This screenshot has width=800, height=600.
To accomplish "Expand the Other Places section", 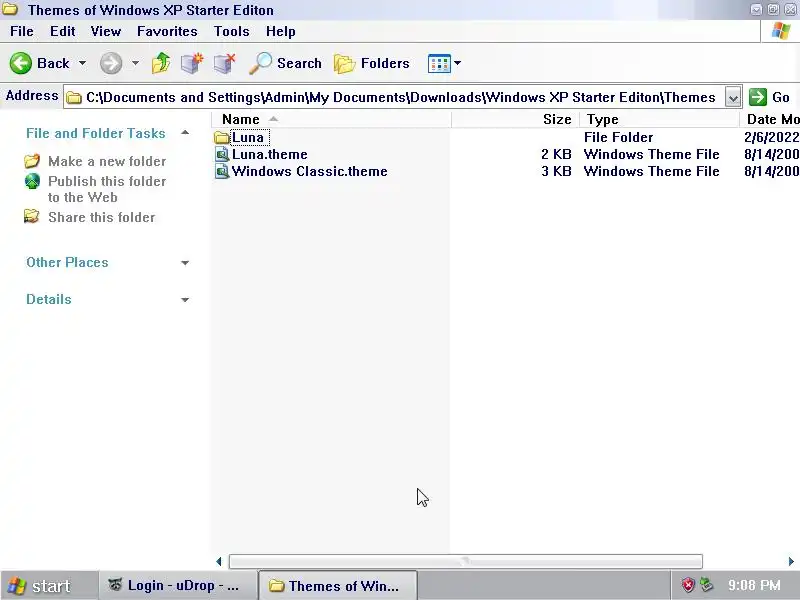I will [x=185, y=263].
